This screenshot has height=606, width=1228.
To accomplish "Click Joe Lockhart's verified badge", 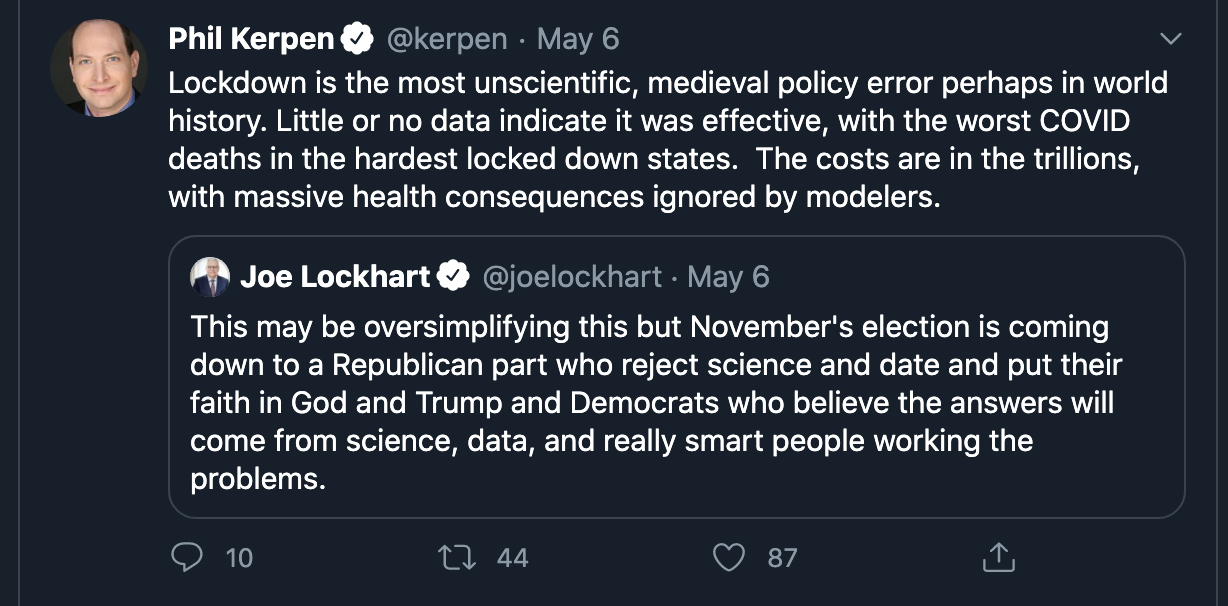I will [x=454, y=276].
